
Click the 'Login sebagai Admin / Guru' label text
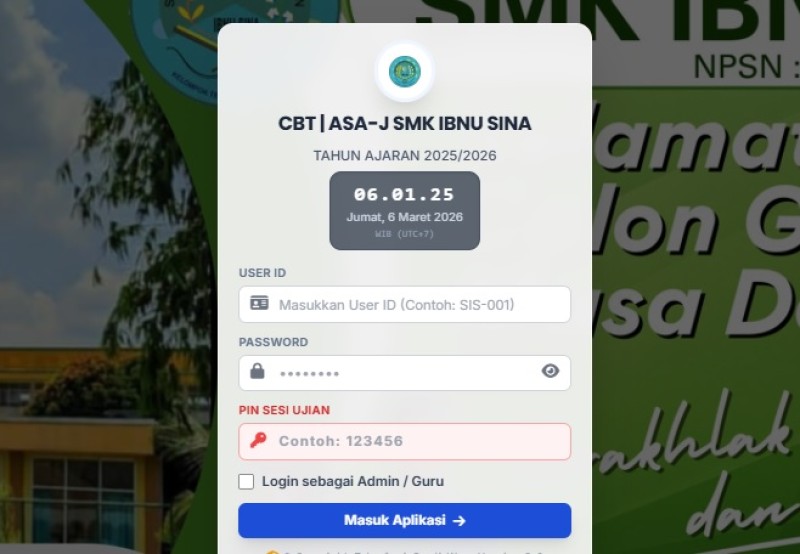click(353, 481)
